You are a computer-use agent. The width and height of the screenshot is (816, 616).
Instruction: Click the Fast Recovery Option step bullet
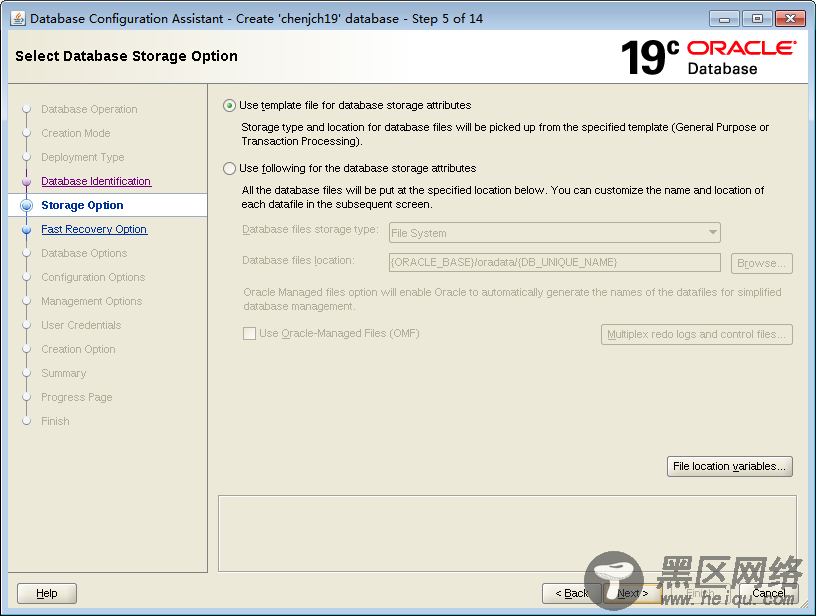coord(27,229)
